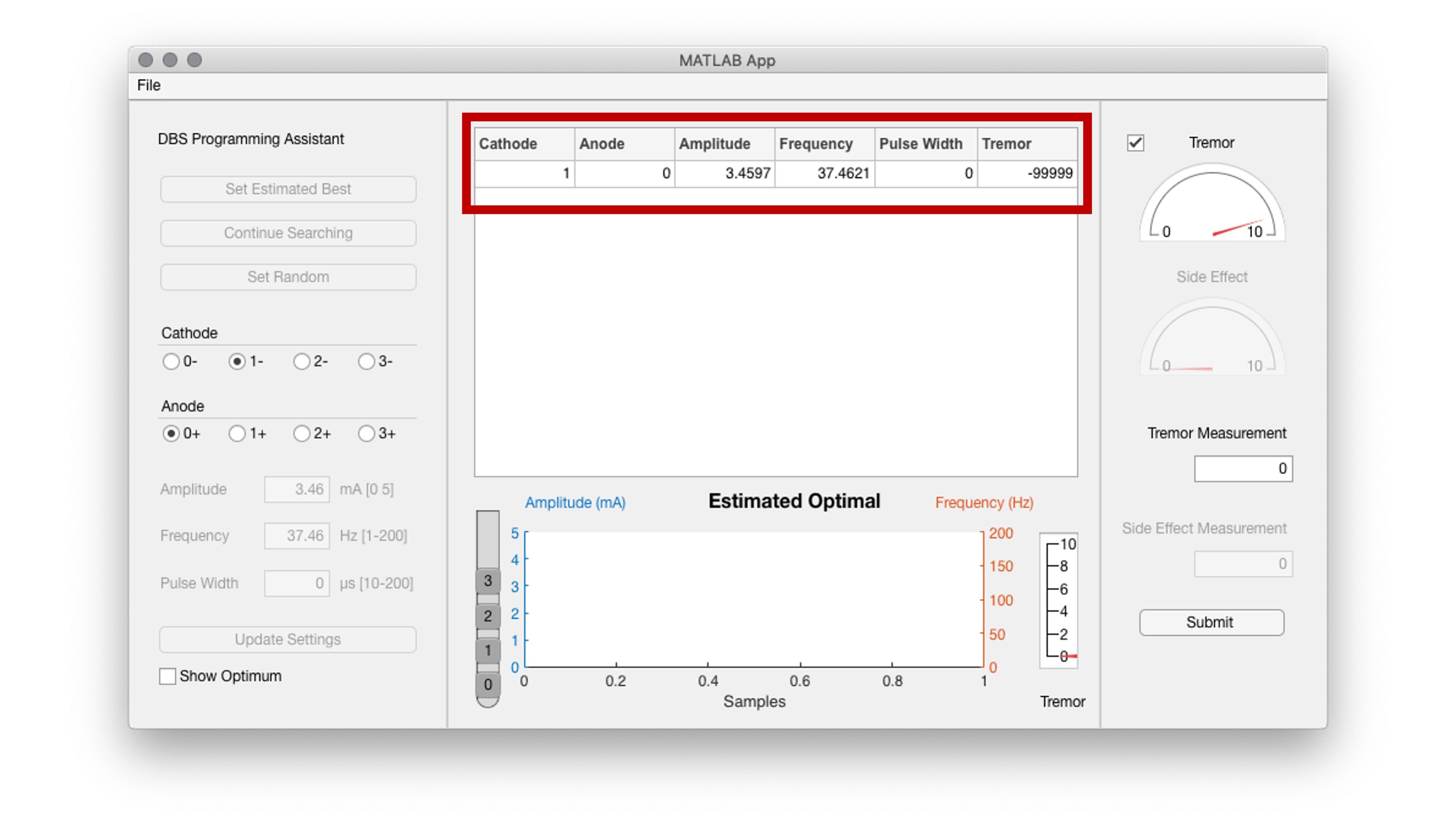Open the File menu
Viewport: 1456px width, 819px height.
click(x=148, y=85)
